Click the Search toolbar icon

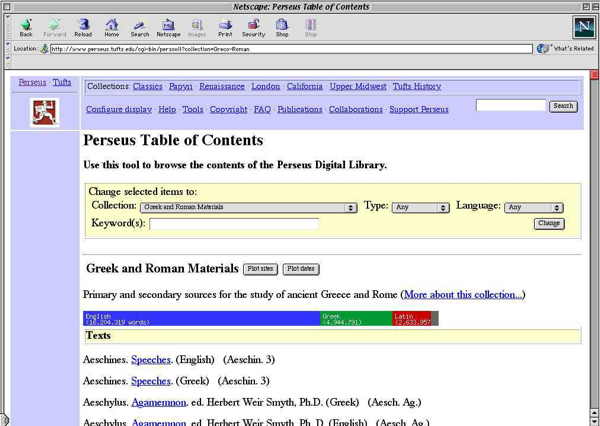[x=140, y=27]
